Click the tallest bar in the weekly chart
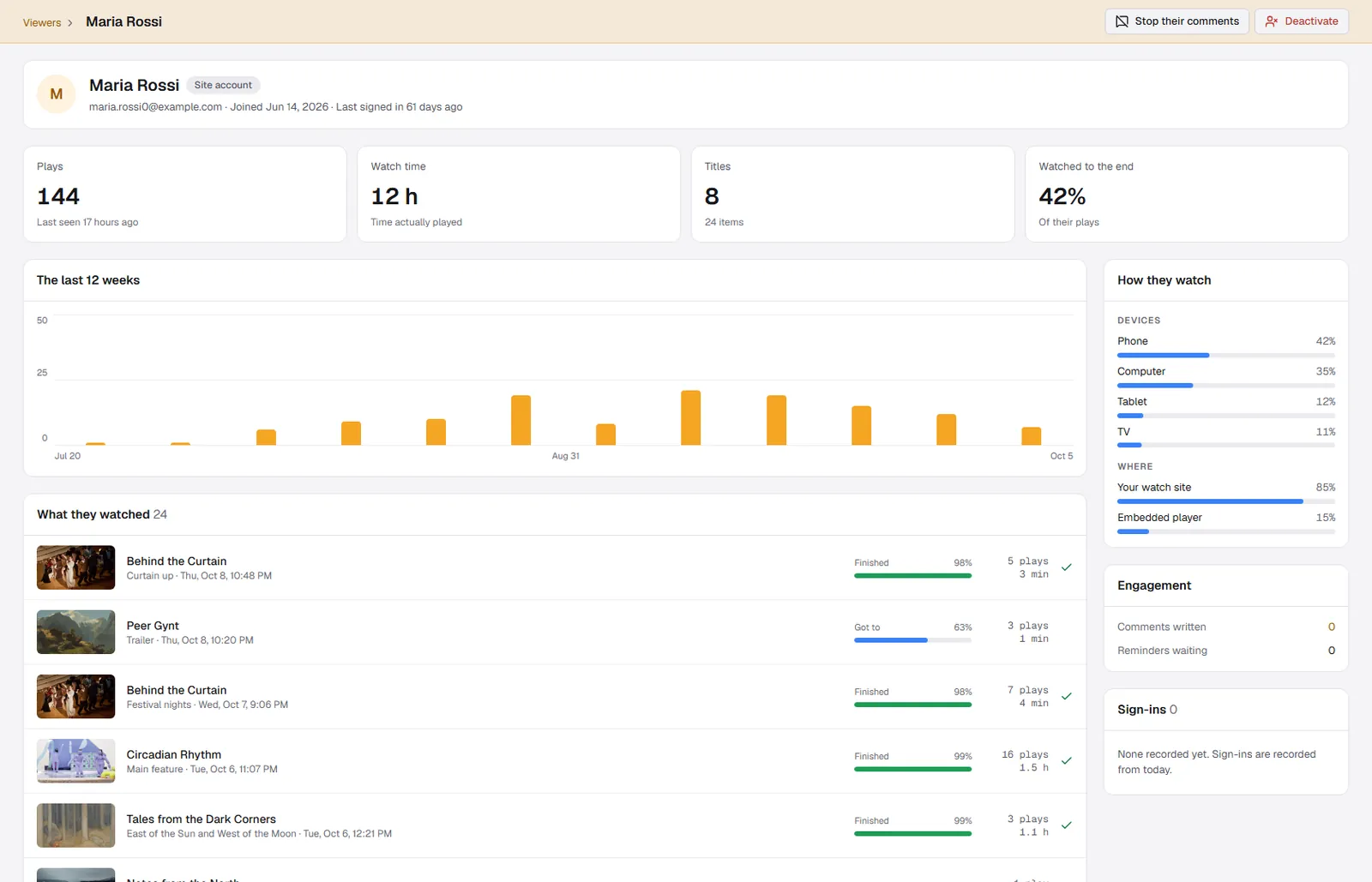This screenshot has height=882, width=1372. coord(690,417)
